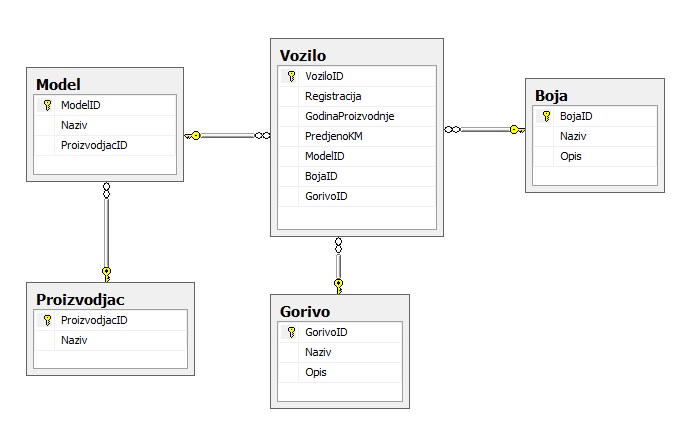
Task: Click the Gorivo table title
Action: click(339, 311)
